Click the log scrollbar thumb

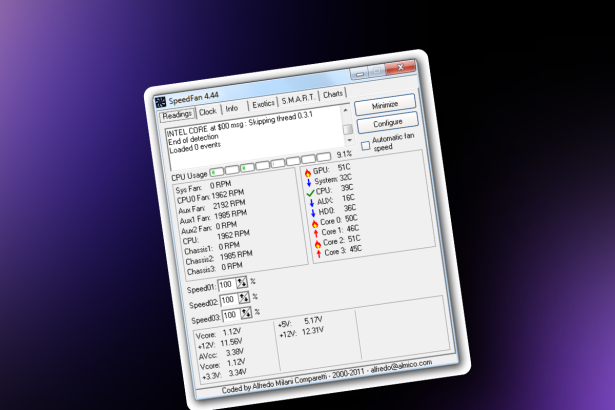pos(348,129)
